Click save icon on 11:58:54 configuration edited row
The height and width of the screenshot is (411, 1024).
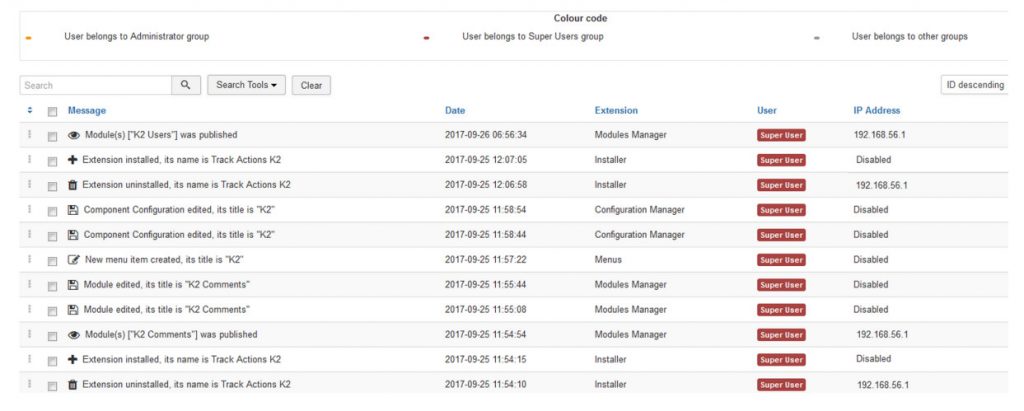tap(73, 210)
